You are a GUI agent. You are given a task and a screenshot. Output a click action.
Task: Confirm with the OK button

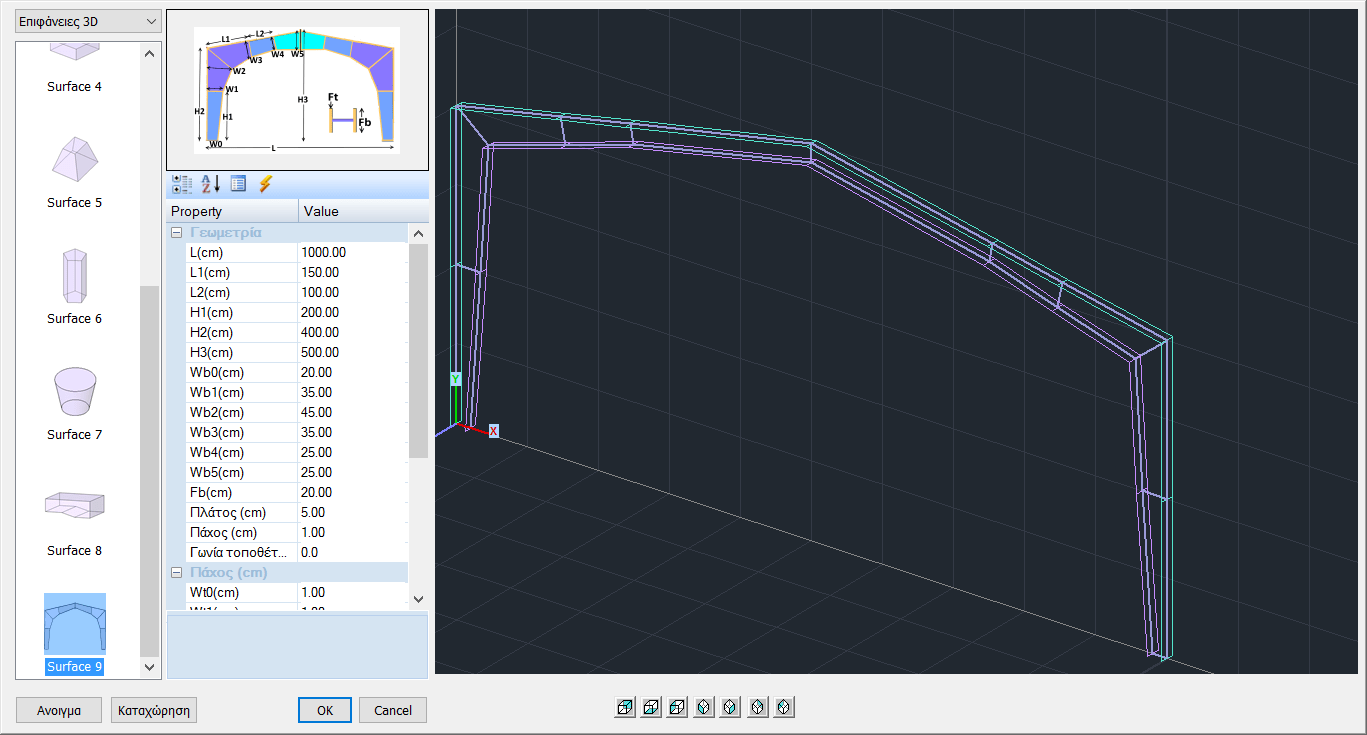point(325,710)
